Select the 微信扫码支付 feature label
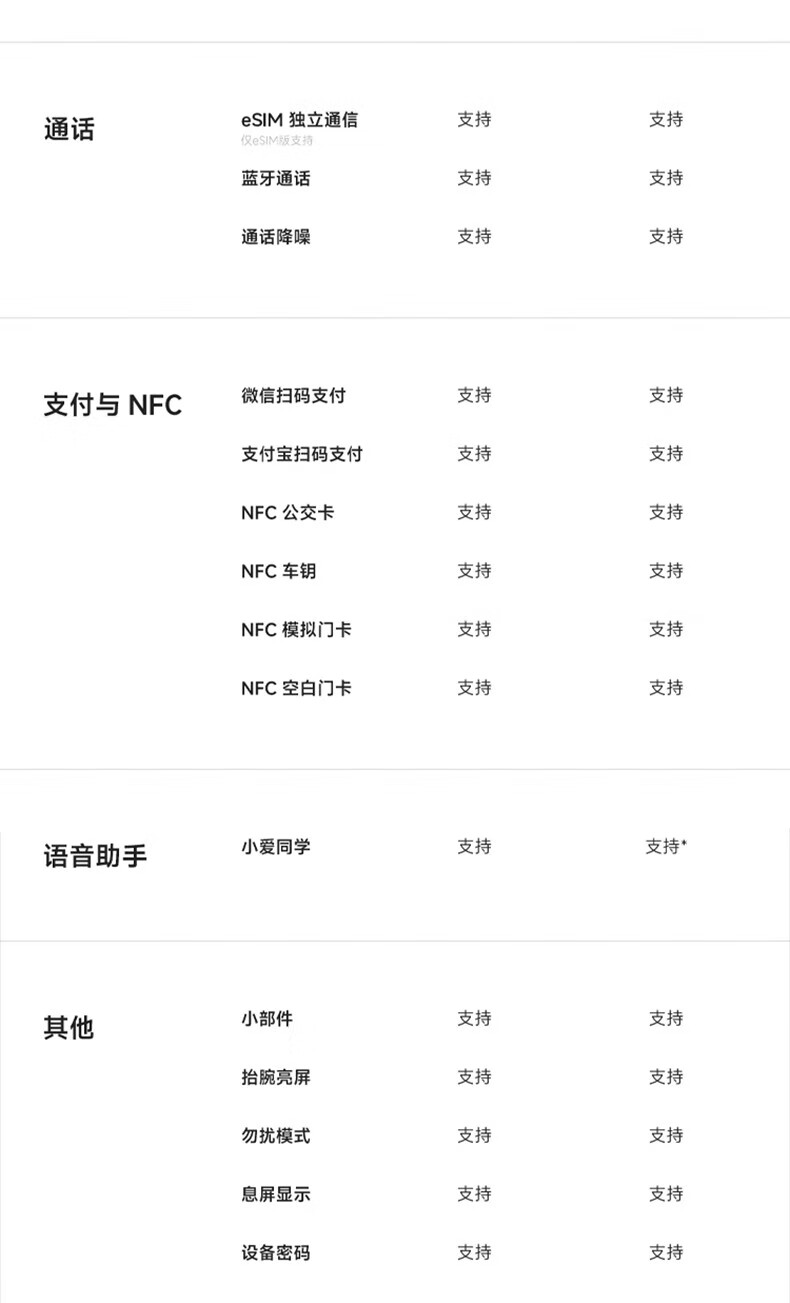 [293, 396]
